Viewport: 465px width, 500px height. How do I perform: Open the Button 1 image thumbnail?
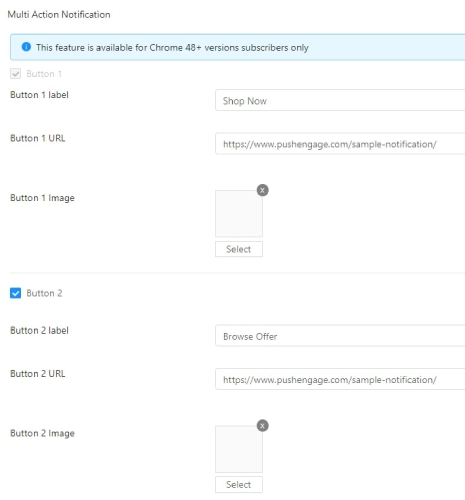[239, 214]
